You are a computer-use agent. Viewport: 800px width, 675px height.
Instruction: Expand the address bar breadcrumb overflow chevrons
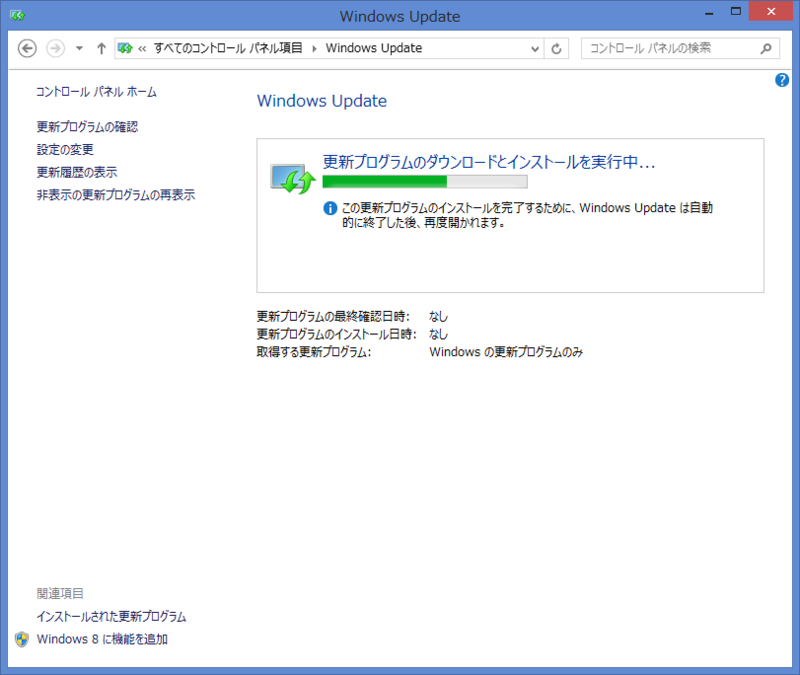coord(142,48)
